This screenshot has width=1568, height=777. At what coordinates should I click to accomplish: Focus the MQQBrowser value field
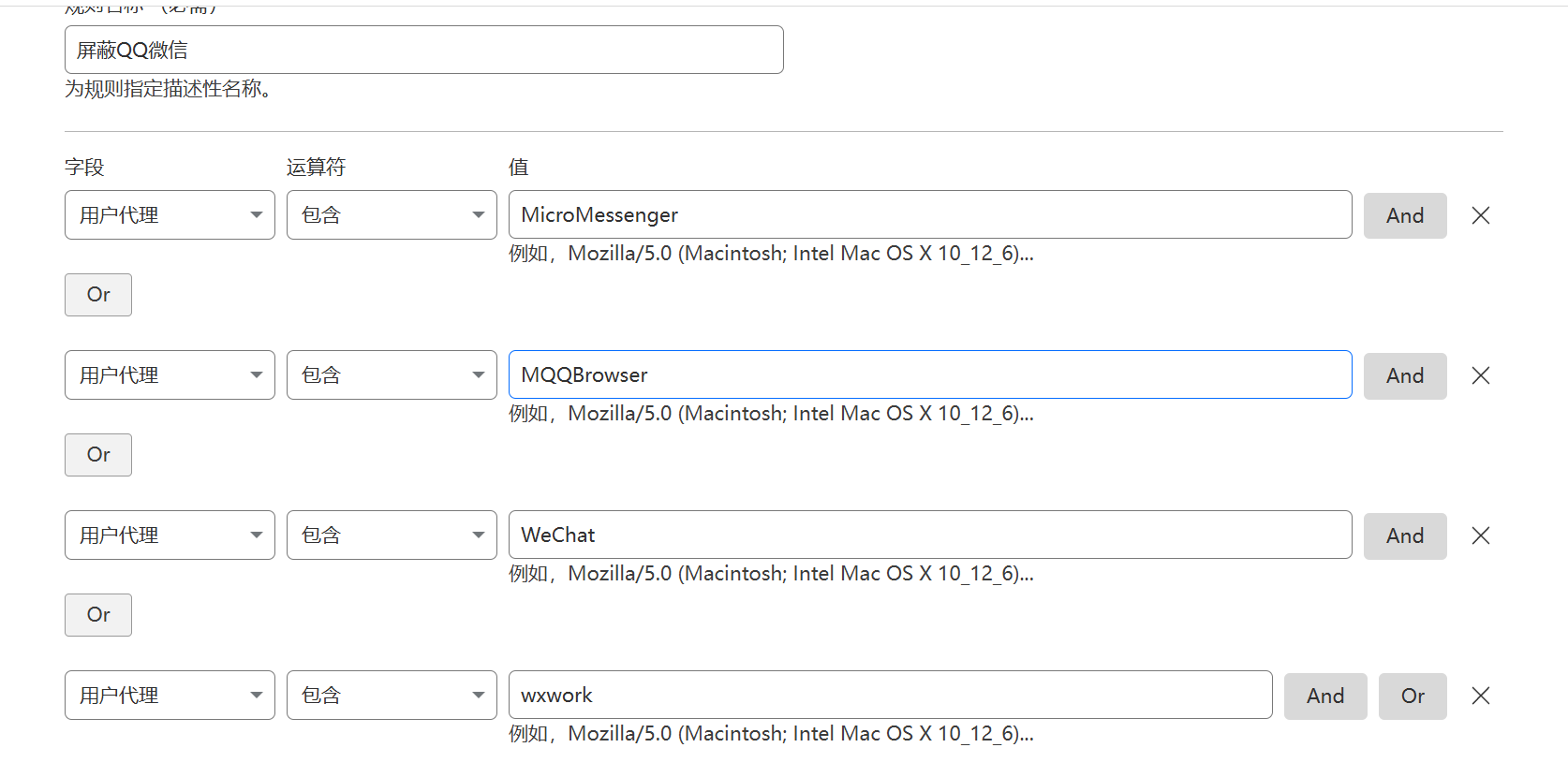[930, 374]
